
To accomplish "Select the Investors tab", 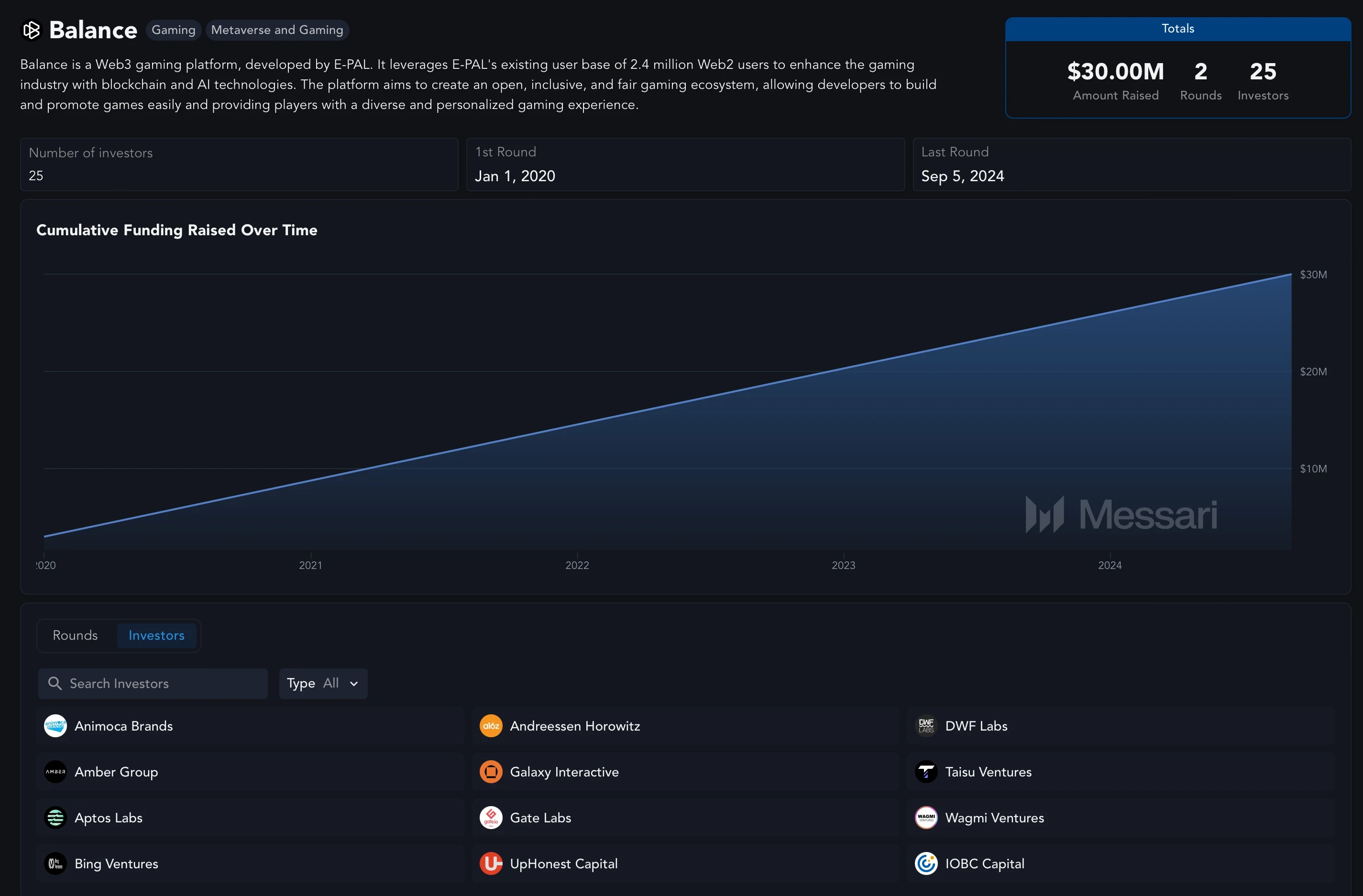I will (156, 635).
